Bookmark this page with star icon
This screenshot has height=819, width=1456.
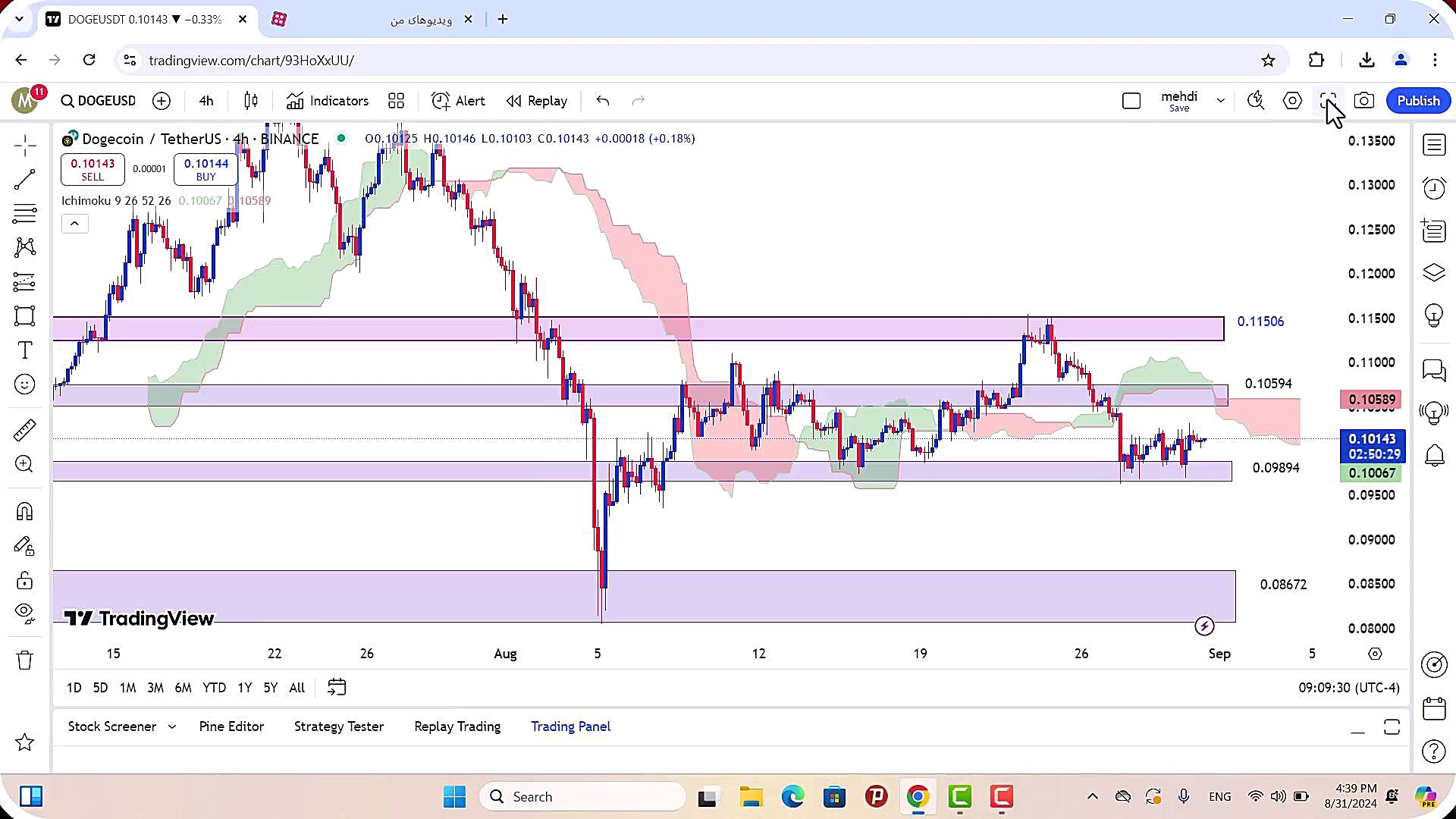coord(1268,60)
